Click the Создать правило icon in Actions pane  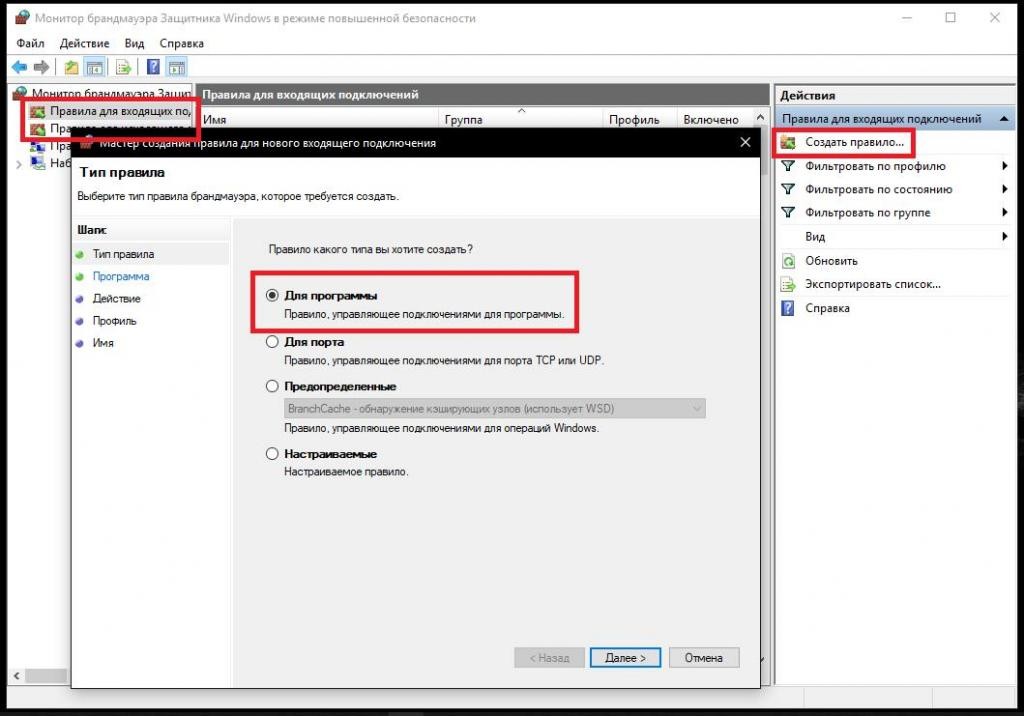(x=788, y=143)
